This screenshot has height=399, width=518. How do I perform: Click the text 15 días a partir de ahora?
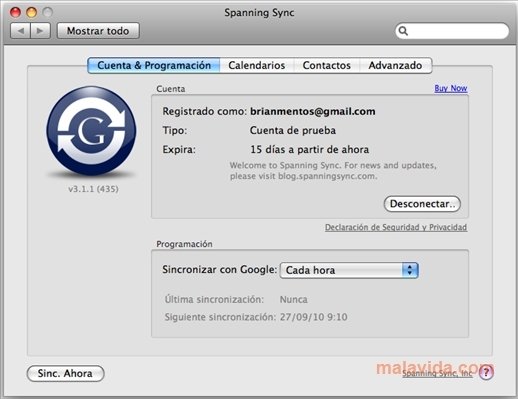coord(310,149)
